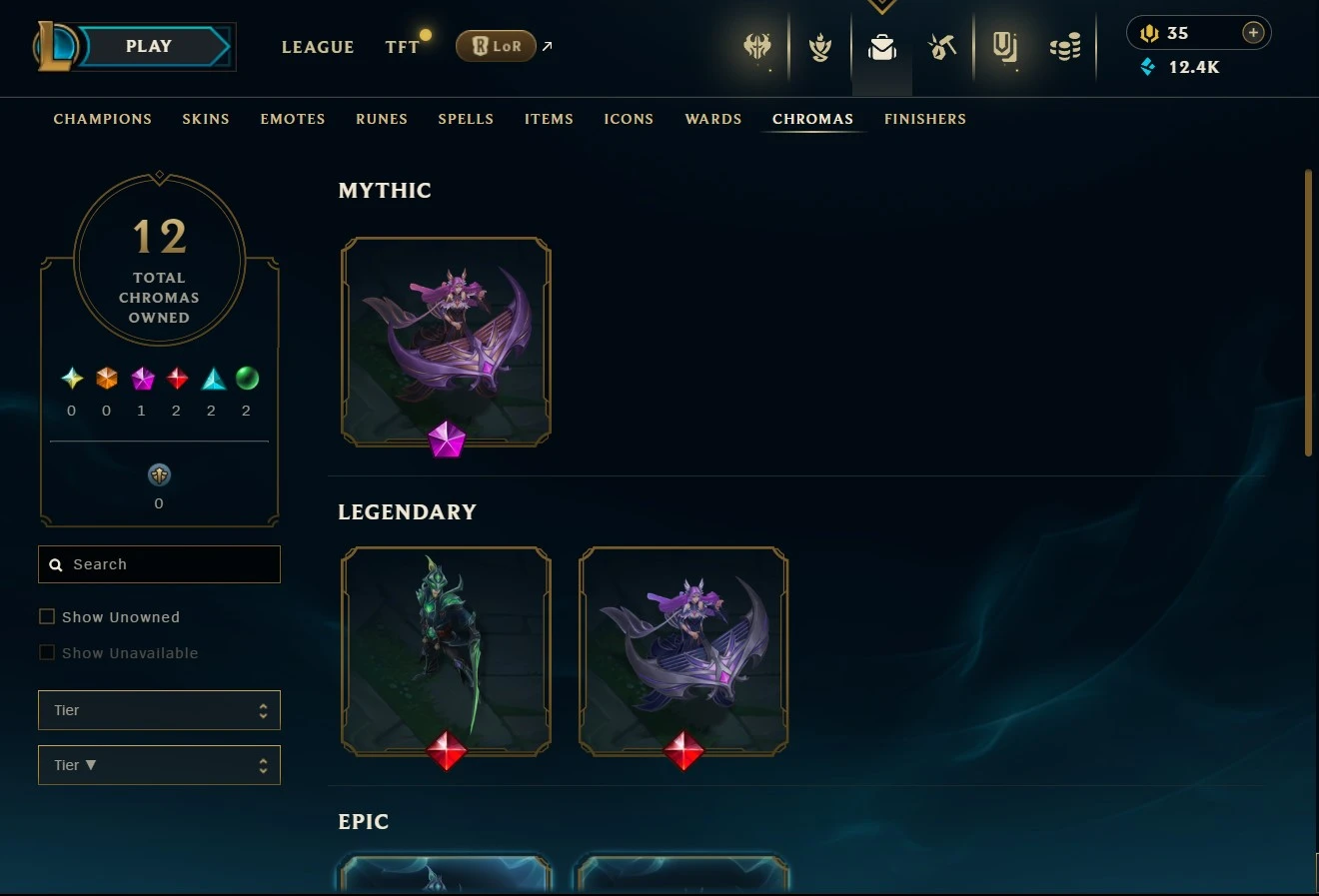Open the Tier ▼ sort dropdown

[159, 765]
